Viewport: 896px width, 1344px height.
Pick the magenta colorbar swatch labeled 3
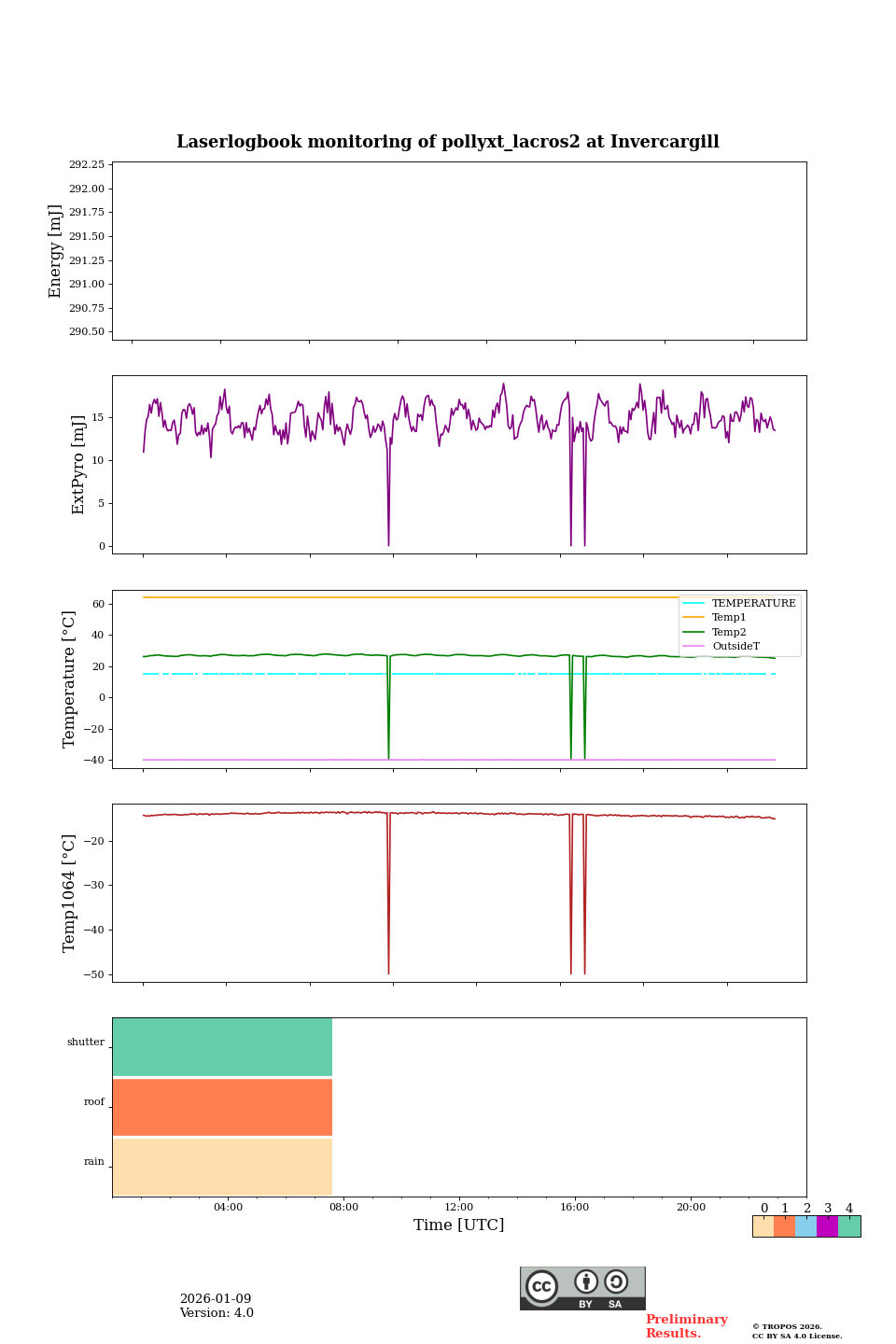(828, 1226)
